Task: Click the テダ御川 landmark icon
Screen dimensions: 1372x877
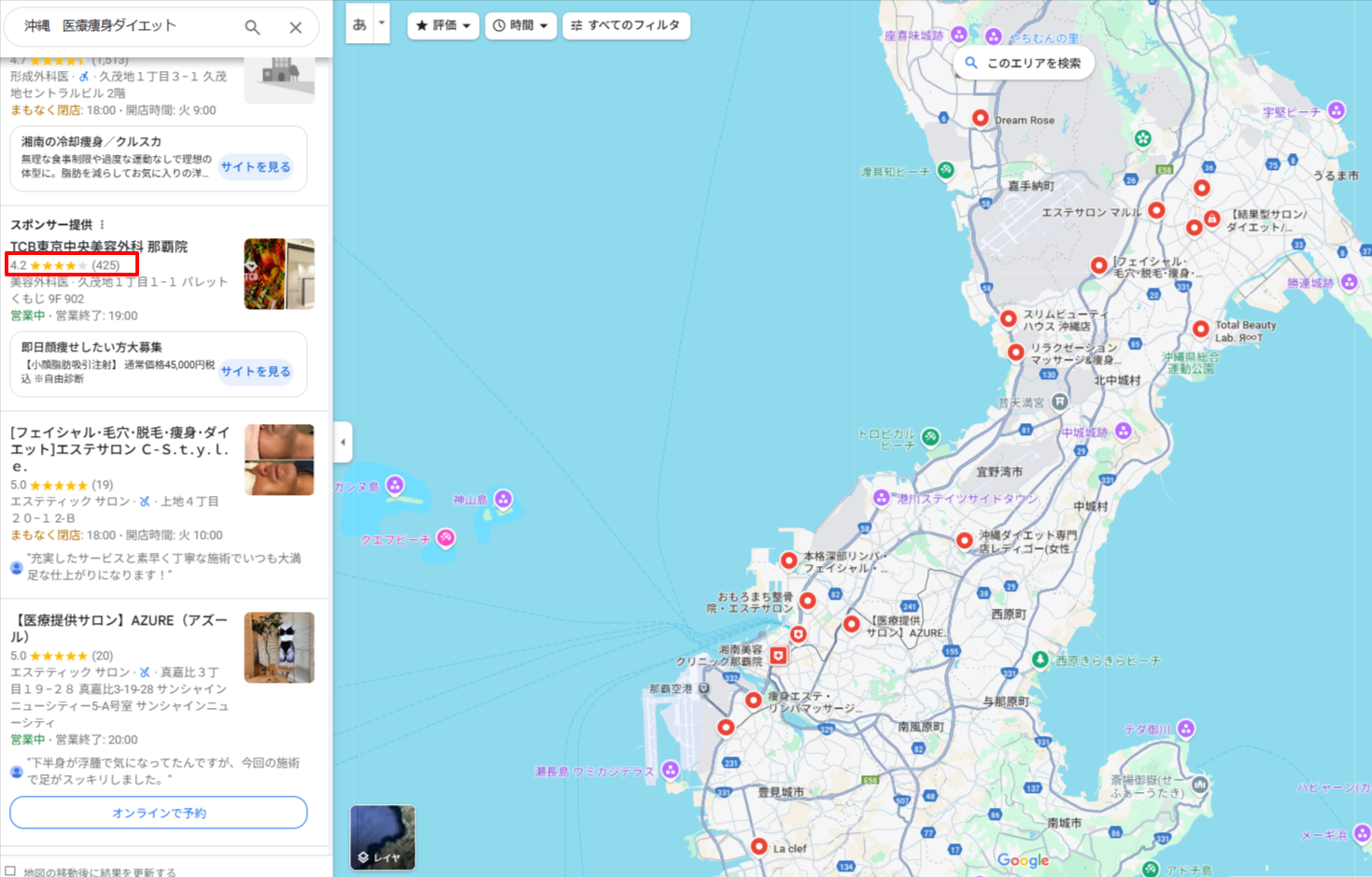Action: (x=1186, y=728)
